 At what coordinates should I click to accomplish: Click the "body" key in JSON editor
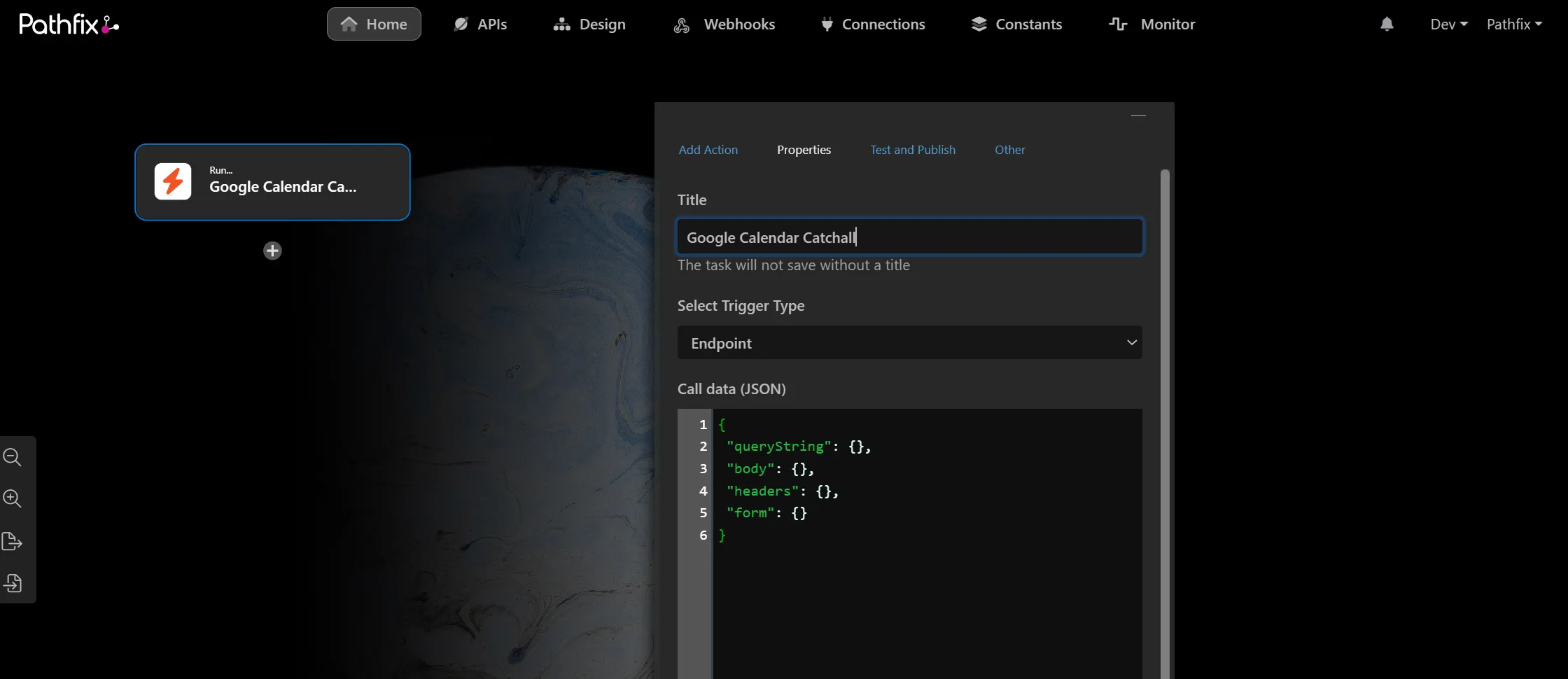pyautogui.click(x=750, y=469)
